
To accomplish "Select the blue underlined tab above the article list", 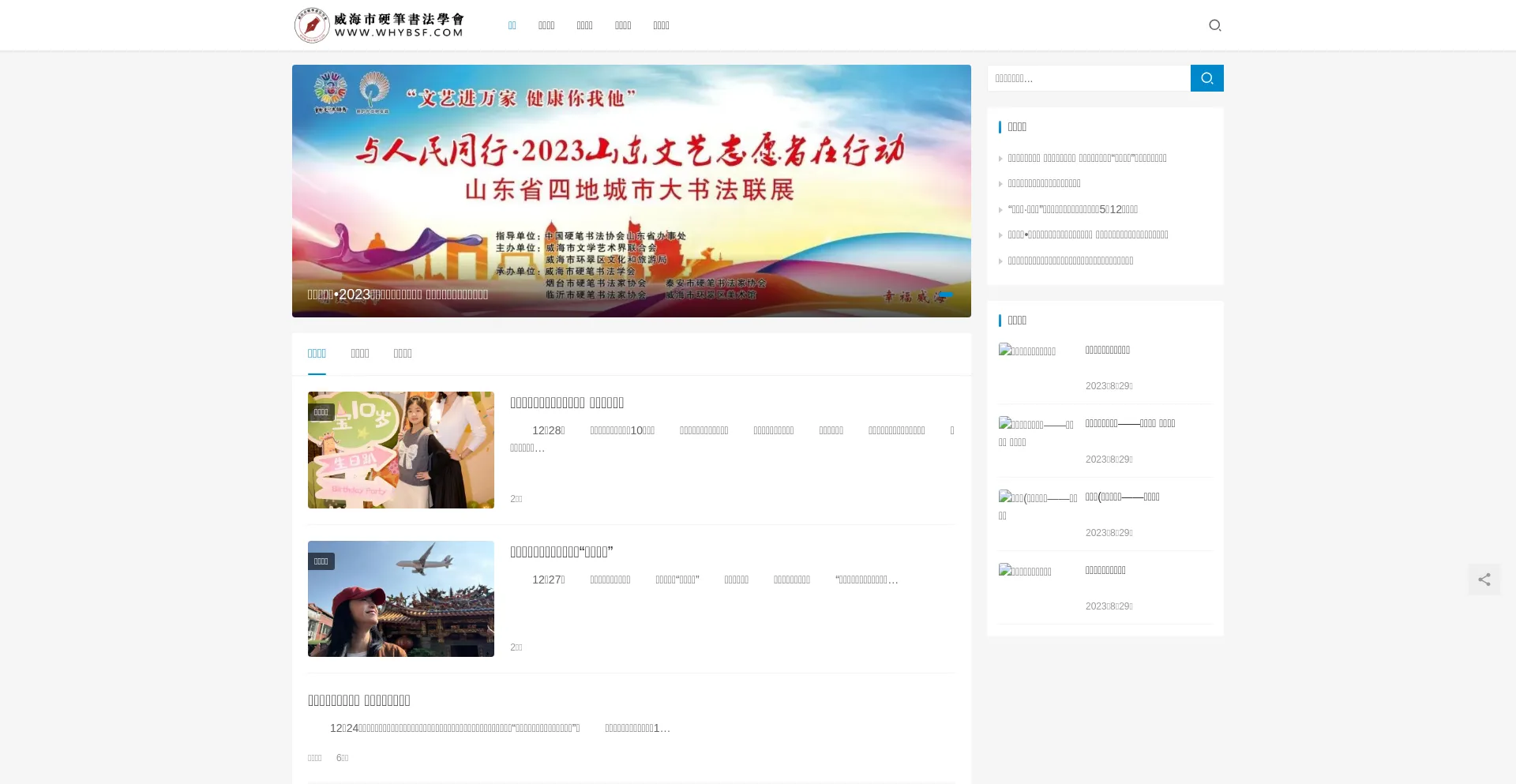I will pos(317,354).
